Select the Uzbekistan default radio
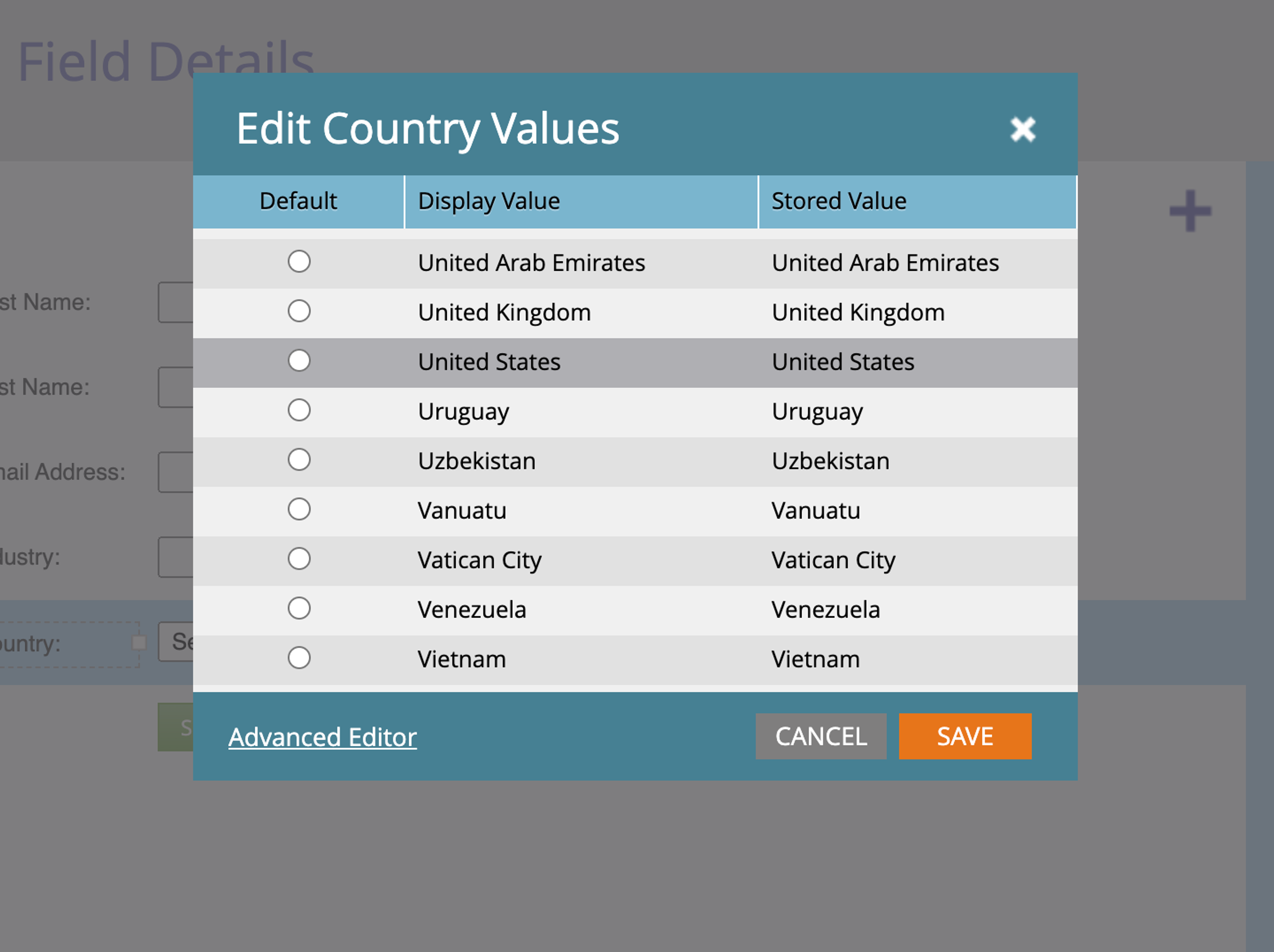The width and height of the screenshot is (1274, 952). pyautogui.click(x=299, y=460)
